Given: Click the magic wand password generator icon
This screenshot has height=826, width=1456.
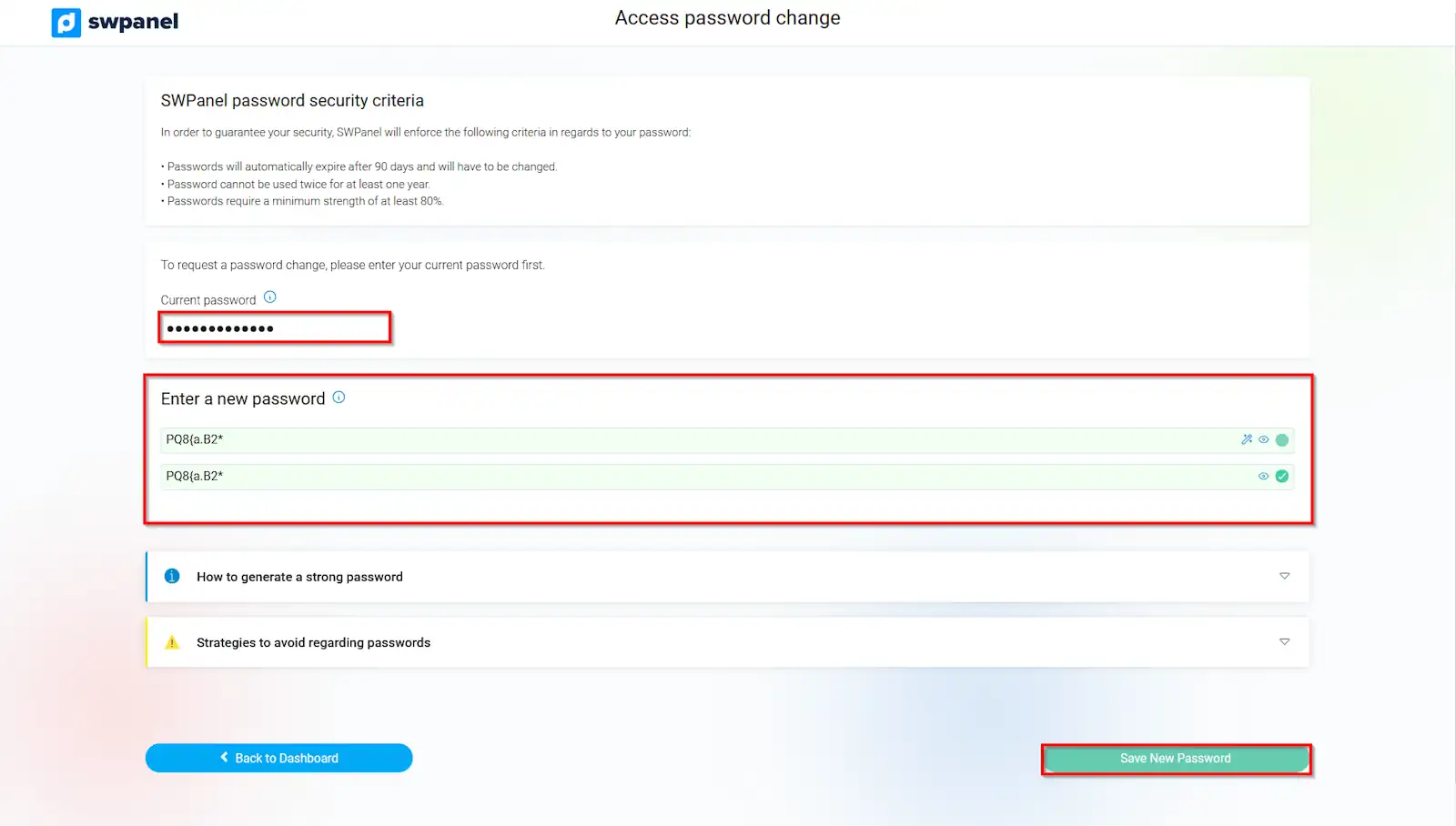Looking at the screenshot, I should pos(1247,439).
